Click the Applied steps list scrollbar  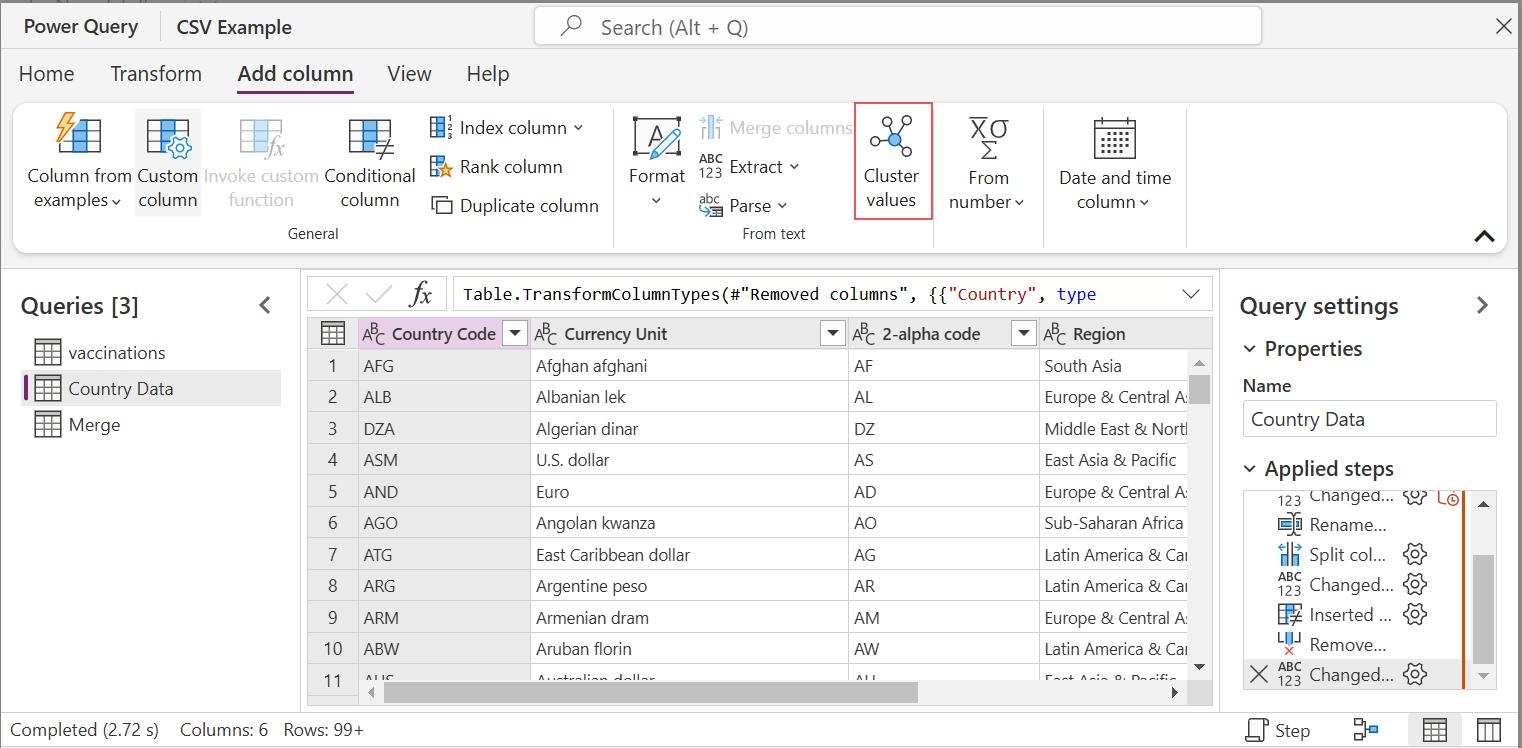click(1483, 608)
